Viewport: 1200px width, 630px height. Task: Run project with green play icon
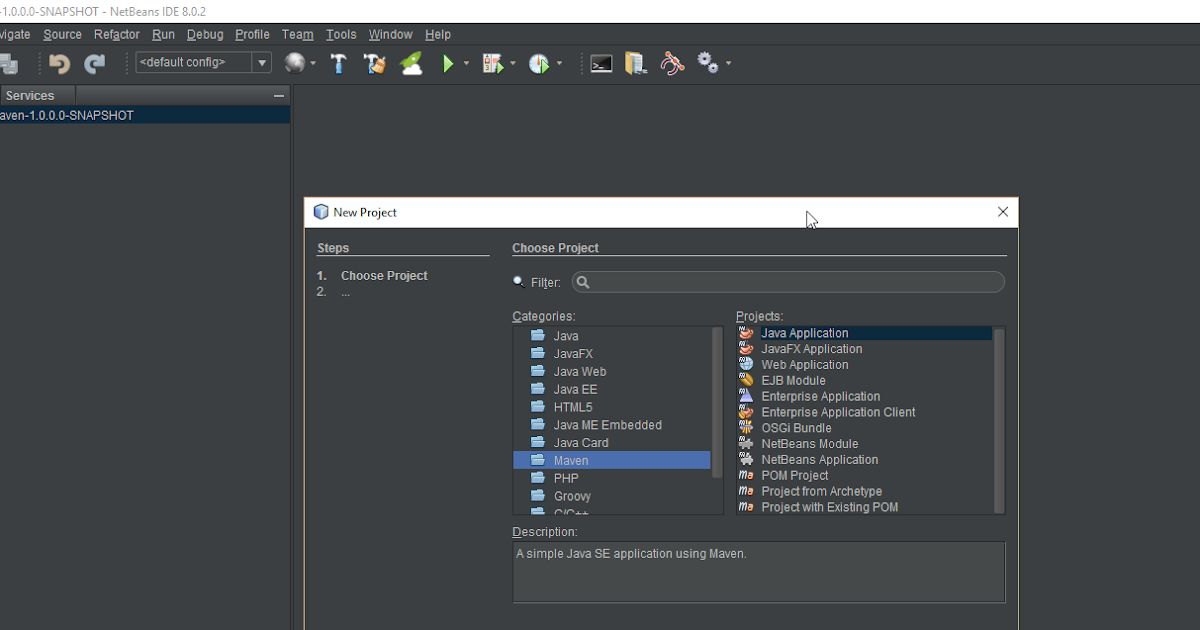point(448,63)
